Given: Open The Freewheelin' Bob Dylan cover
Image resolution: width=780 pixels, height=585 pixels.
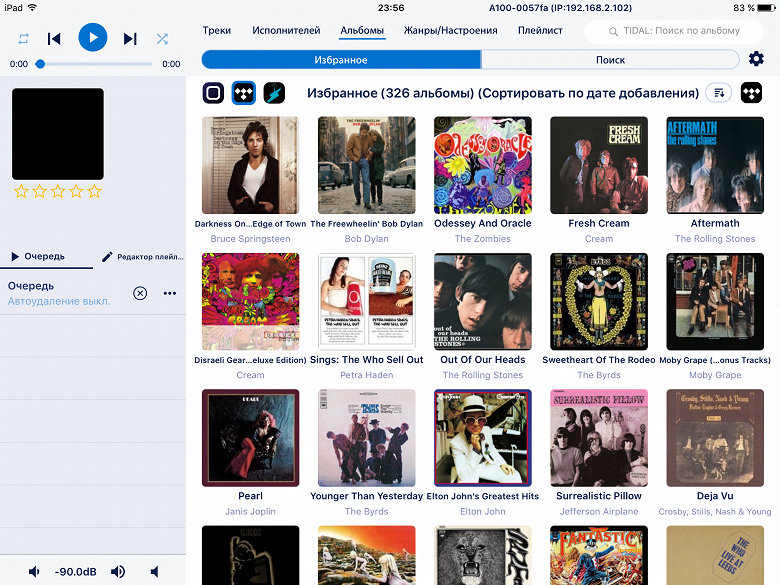Looking at the screenshot, I should click(x=367, y=165).
